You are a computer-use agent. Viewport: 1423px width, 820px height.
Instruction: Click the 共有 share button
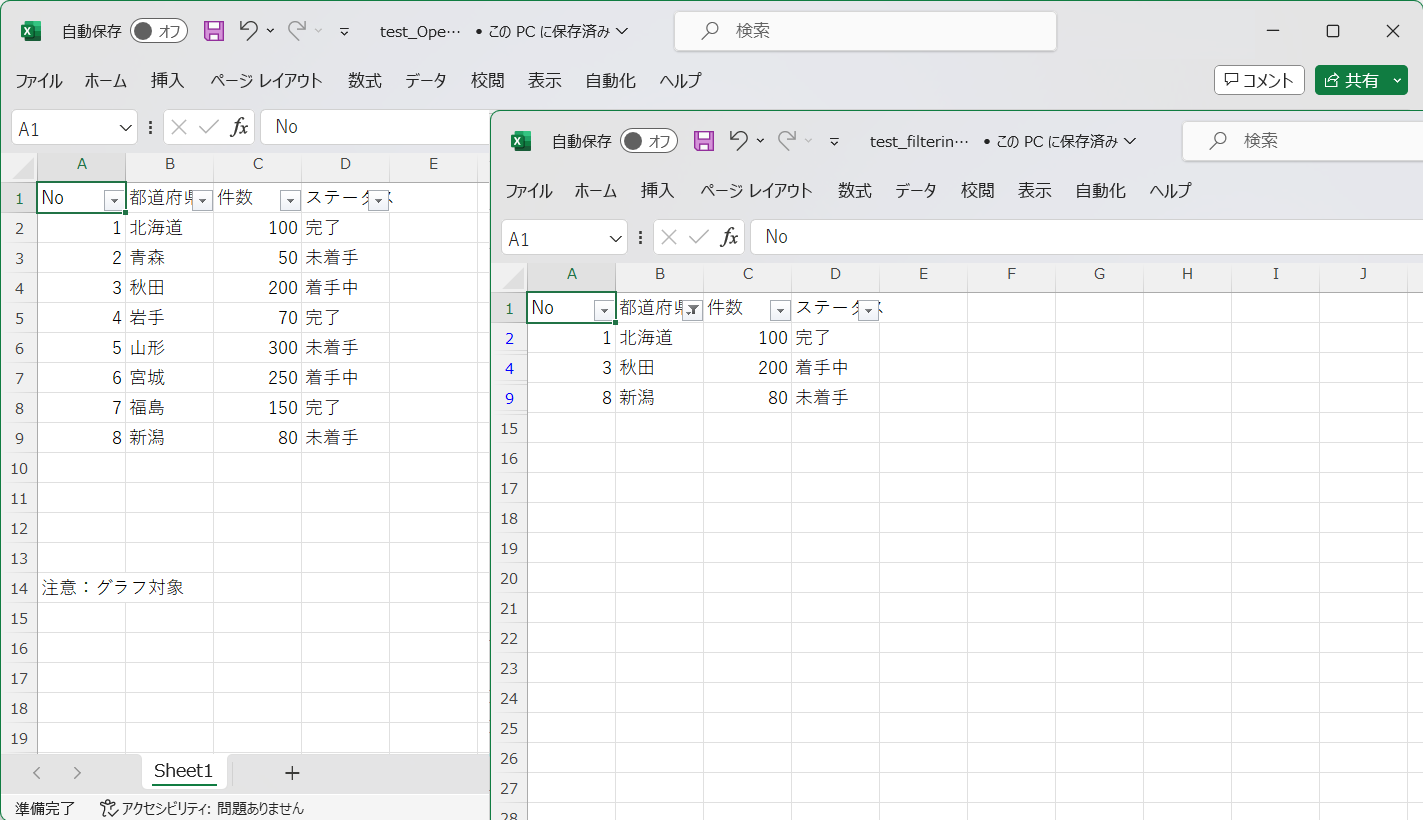click(1352, 80)
